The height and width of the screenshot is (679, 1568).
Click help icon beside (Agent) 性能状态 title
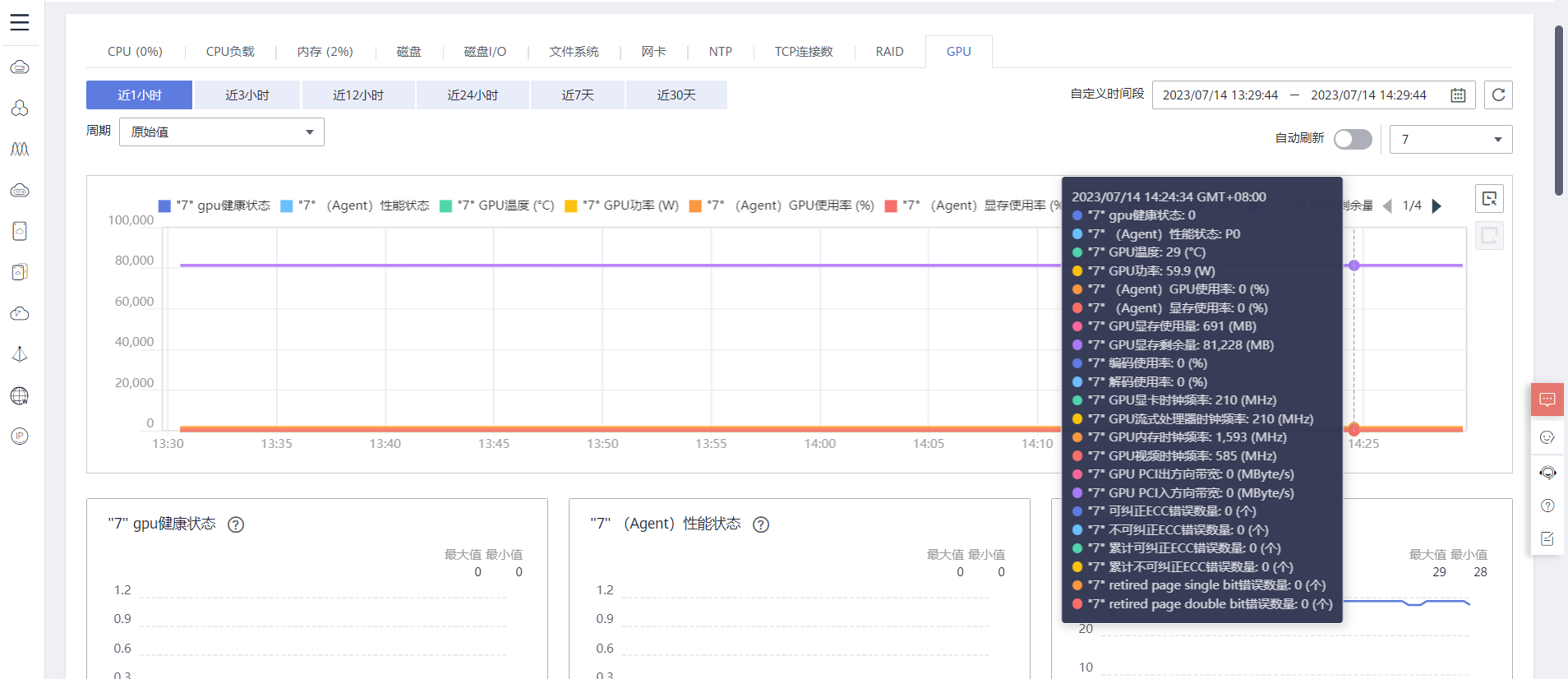pyautogui.click(x=761, y=524)
